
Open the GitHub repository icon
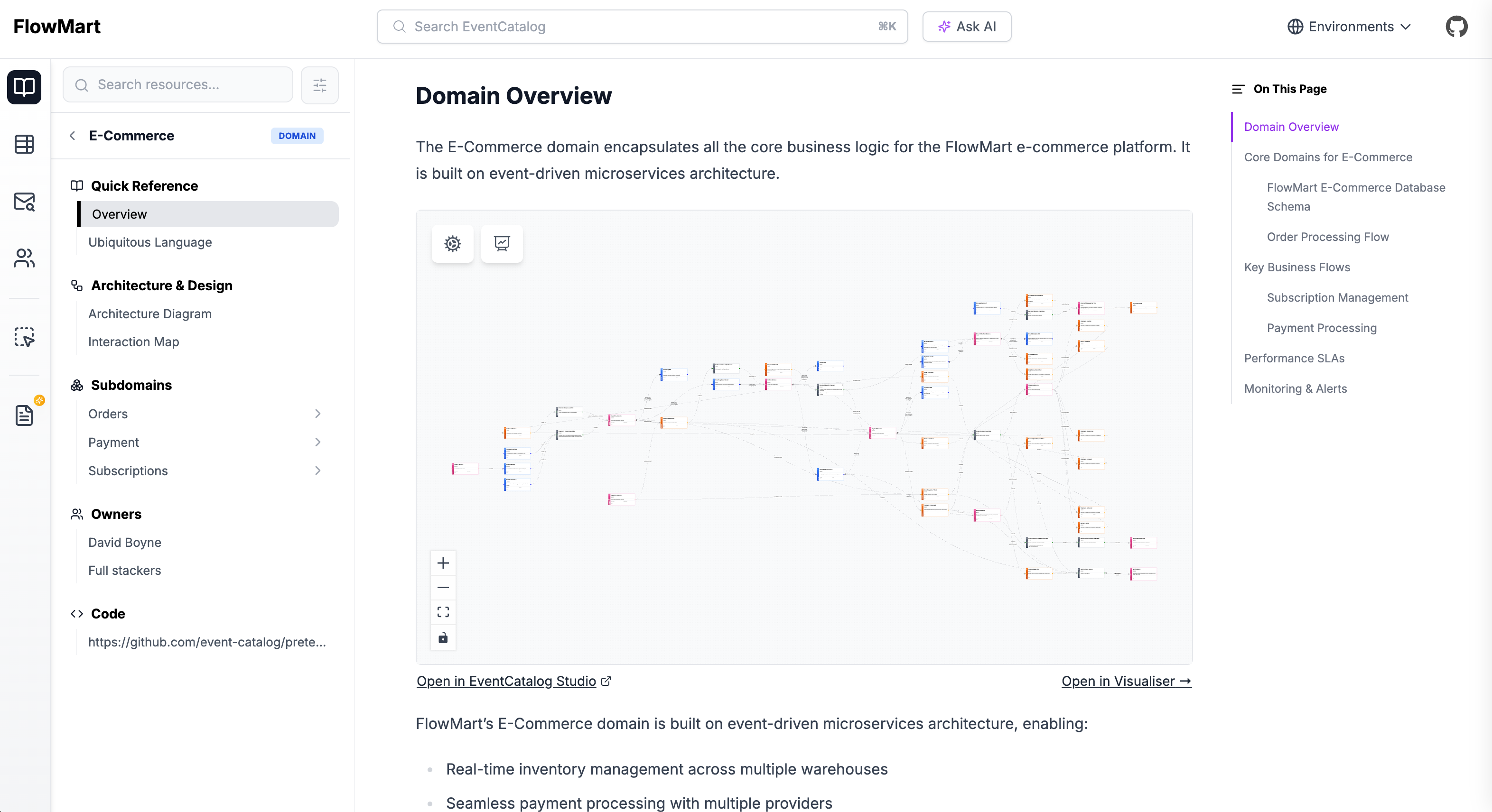click(x=1455, y=27)
